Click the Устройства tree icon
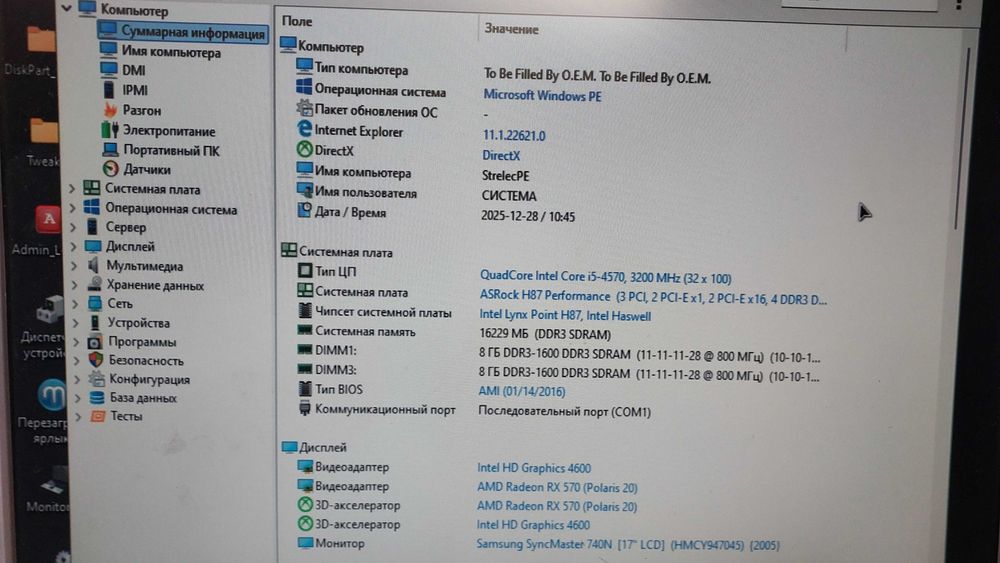The image size is (1000, 563). [95, 322]
